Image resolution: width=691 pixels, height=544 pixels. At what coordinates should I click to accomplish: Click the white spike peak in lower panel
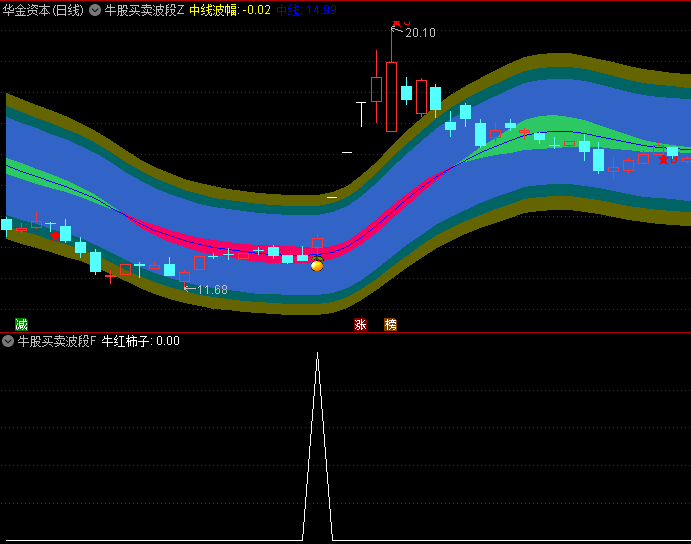(317, 354)
